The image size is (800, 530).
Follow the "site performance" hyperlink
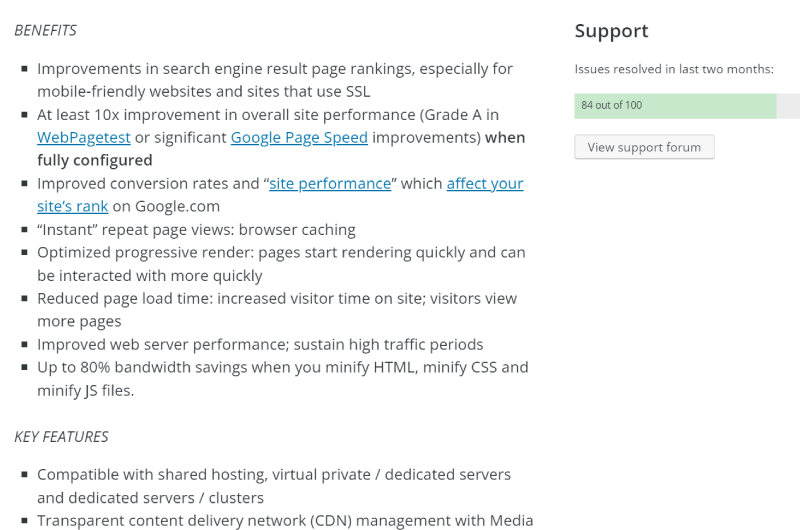[330, 184]
